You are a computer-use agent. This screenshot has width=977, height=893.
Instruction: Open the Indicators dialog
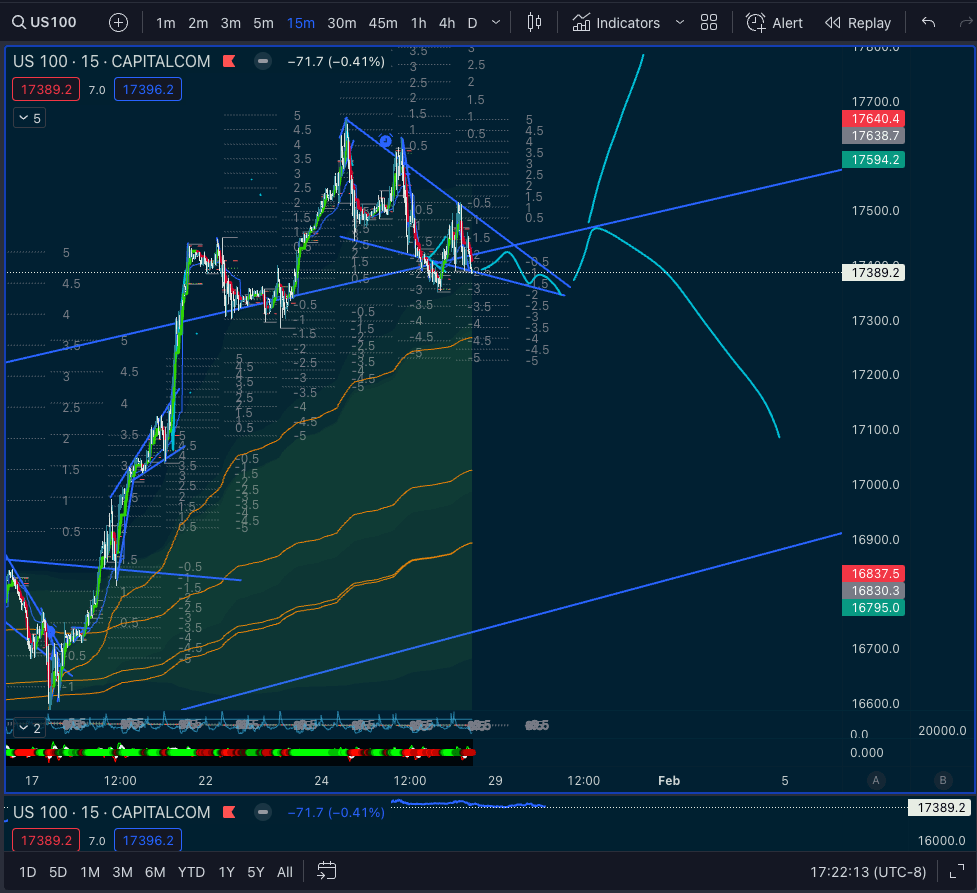pyautogui.click(x=616, y=22)
